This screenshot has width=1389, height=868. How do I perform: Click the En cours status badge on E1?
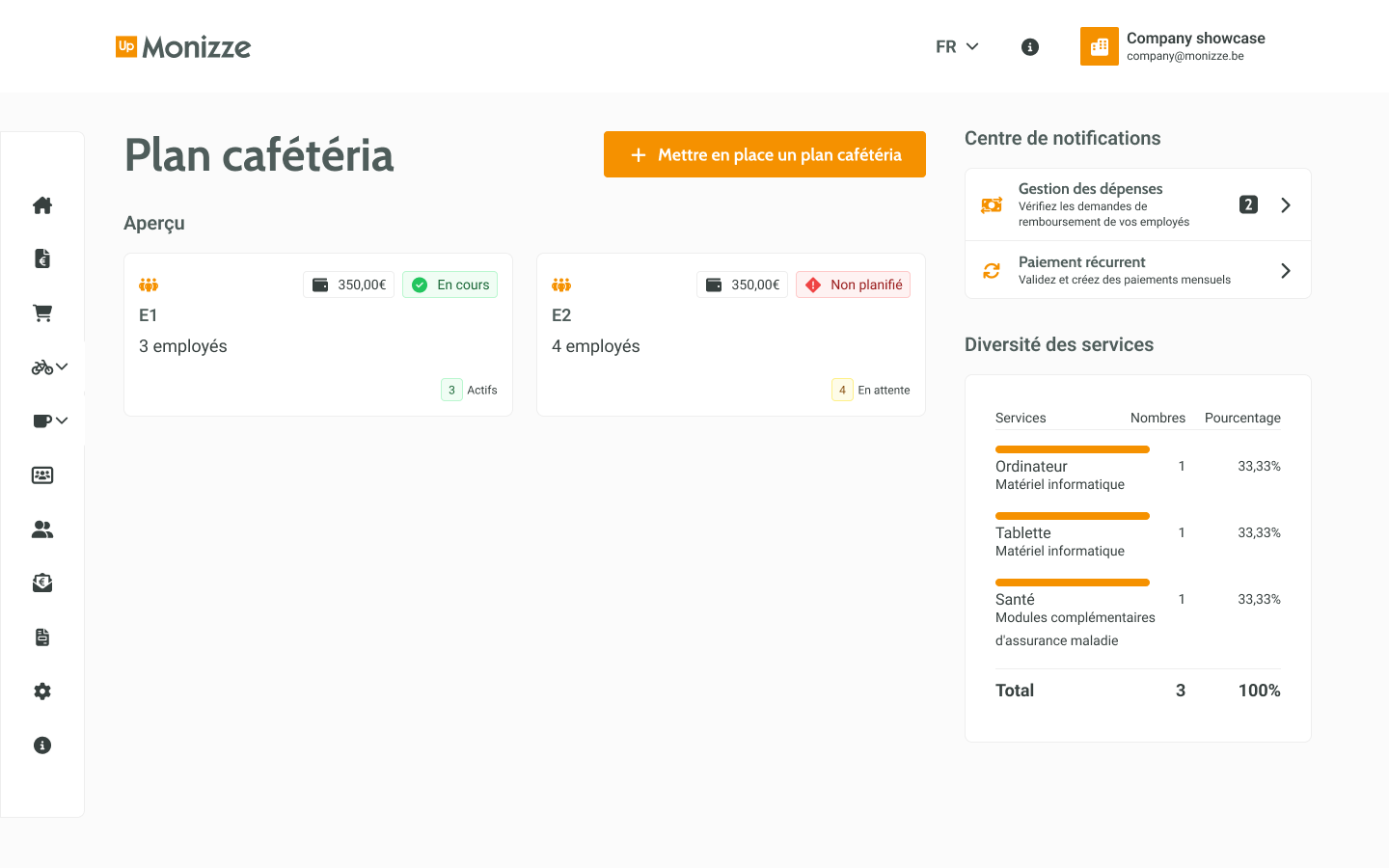(449, 285)
